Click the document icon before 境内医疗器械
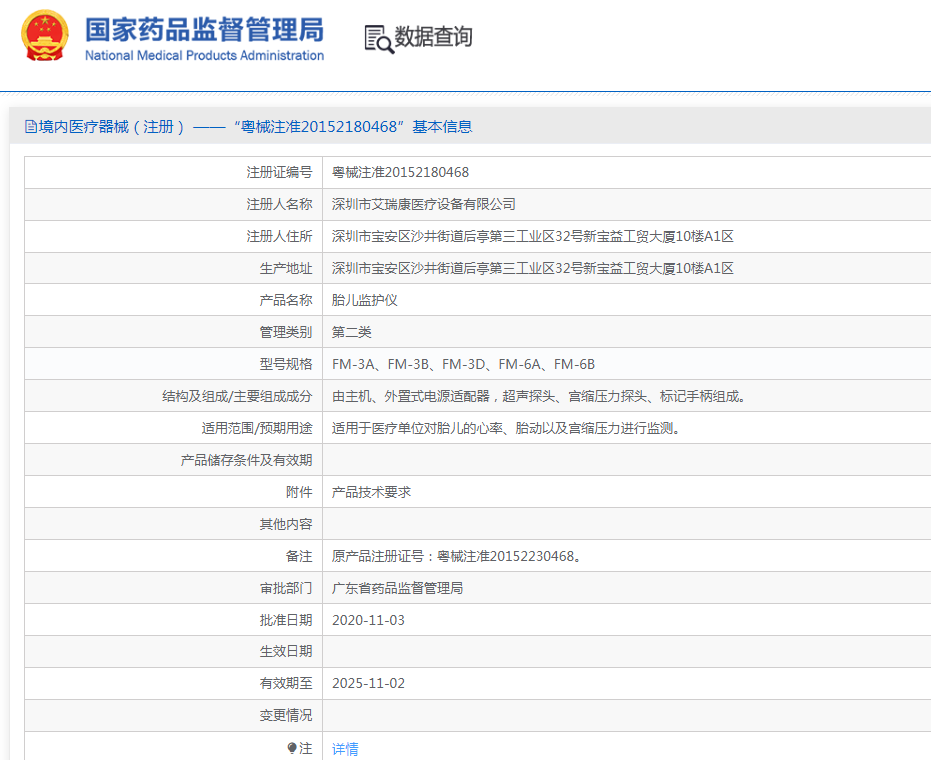This screenshot has height=760, width=931. pos(30,126)
